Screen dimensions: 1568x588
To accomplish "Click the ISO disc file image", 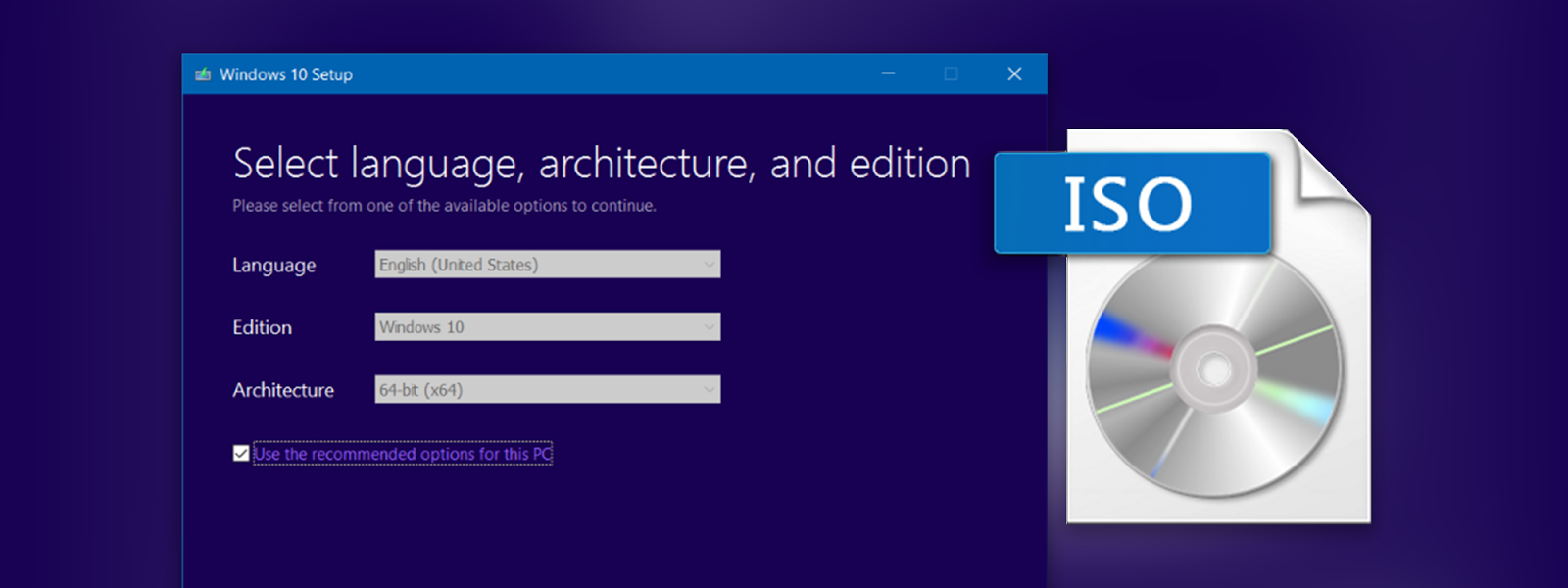I will pyautogui.click(x=1218, y=326).
